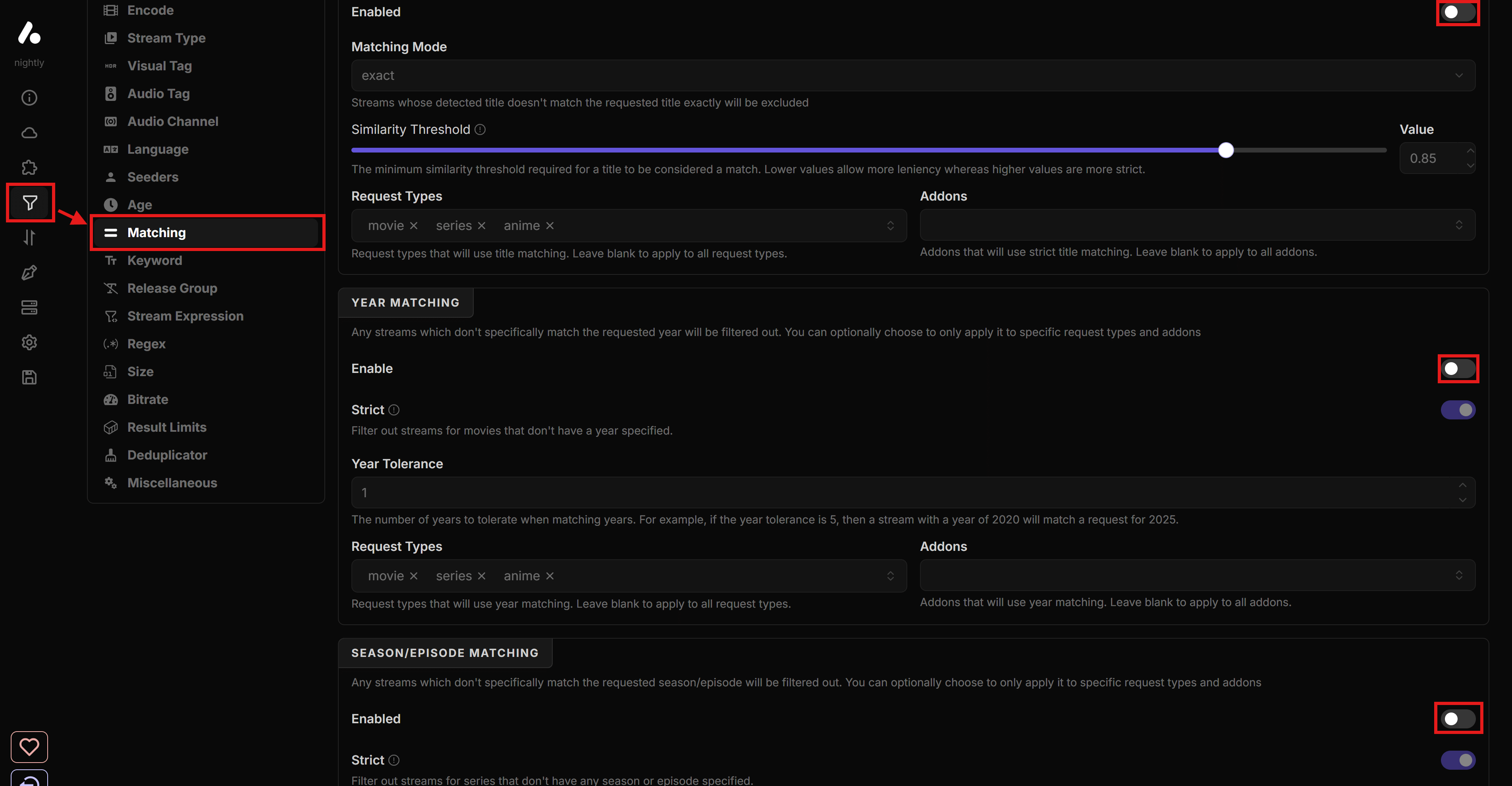Image resolution: width=1512 pixels, height=786 pixels.
Task: Open the settings gear icon
Action: (29, 342)
